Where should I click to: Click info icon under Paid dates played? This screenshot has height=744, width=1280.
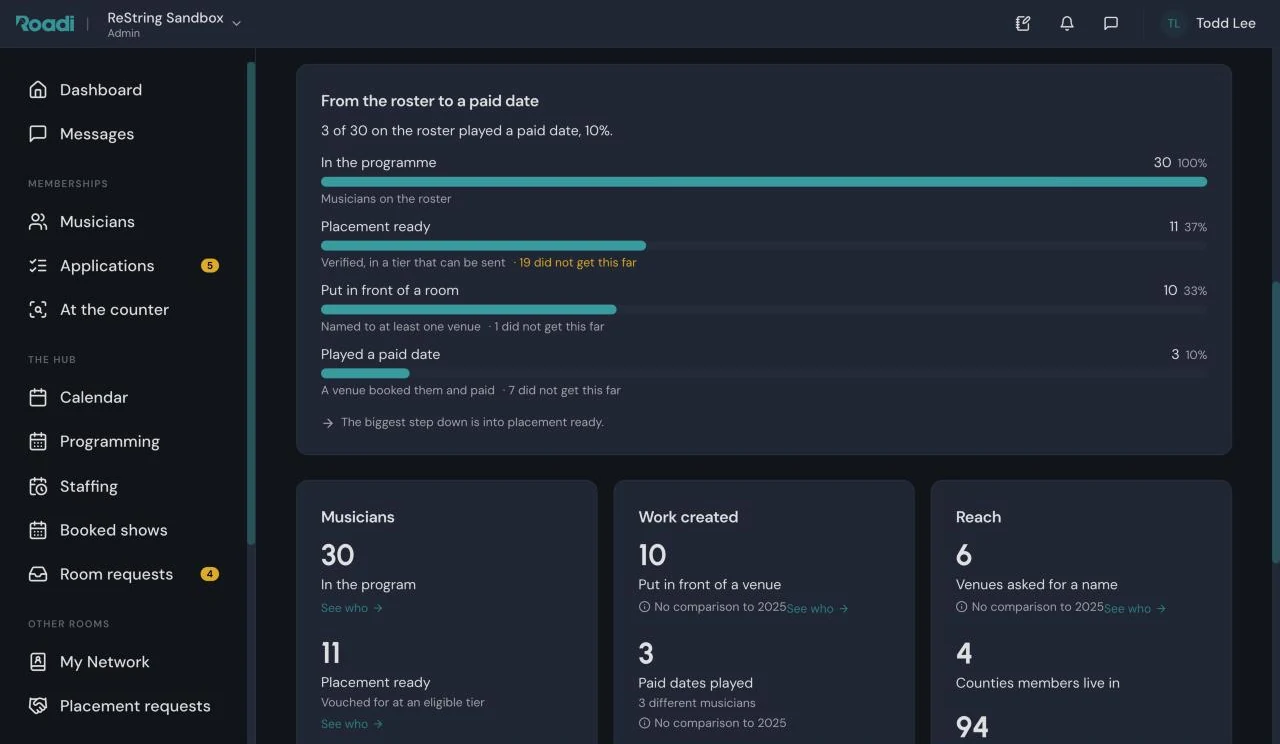point(645,723)
